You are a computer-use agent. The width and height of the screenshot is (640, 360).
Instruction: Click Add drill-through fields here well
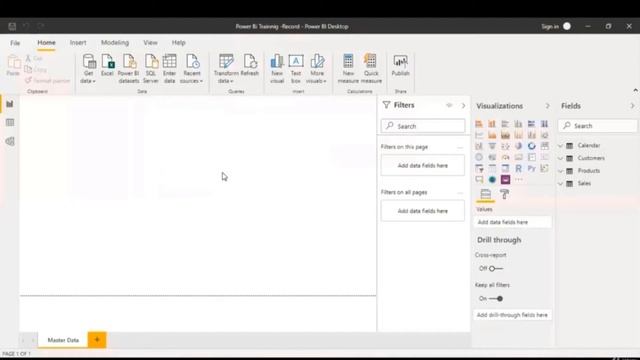[x=513, y=315]
